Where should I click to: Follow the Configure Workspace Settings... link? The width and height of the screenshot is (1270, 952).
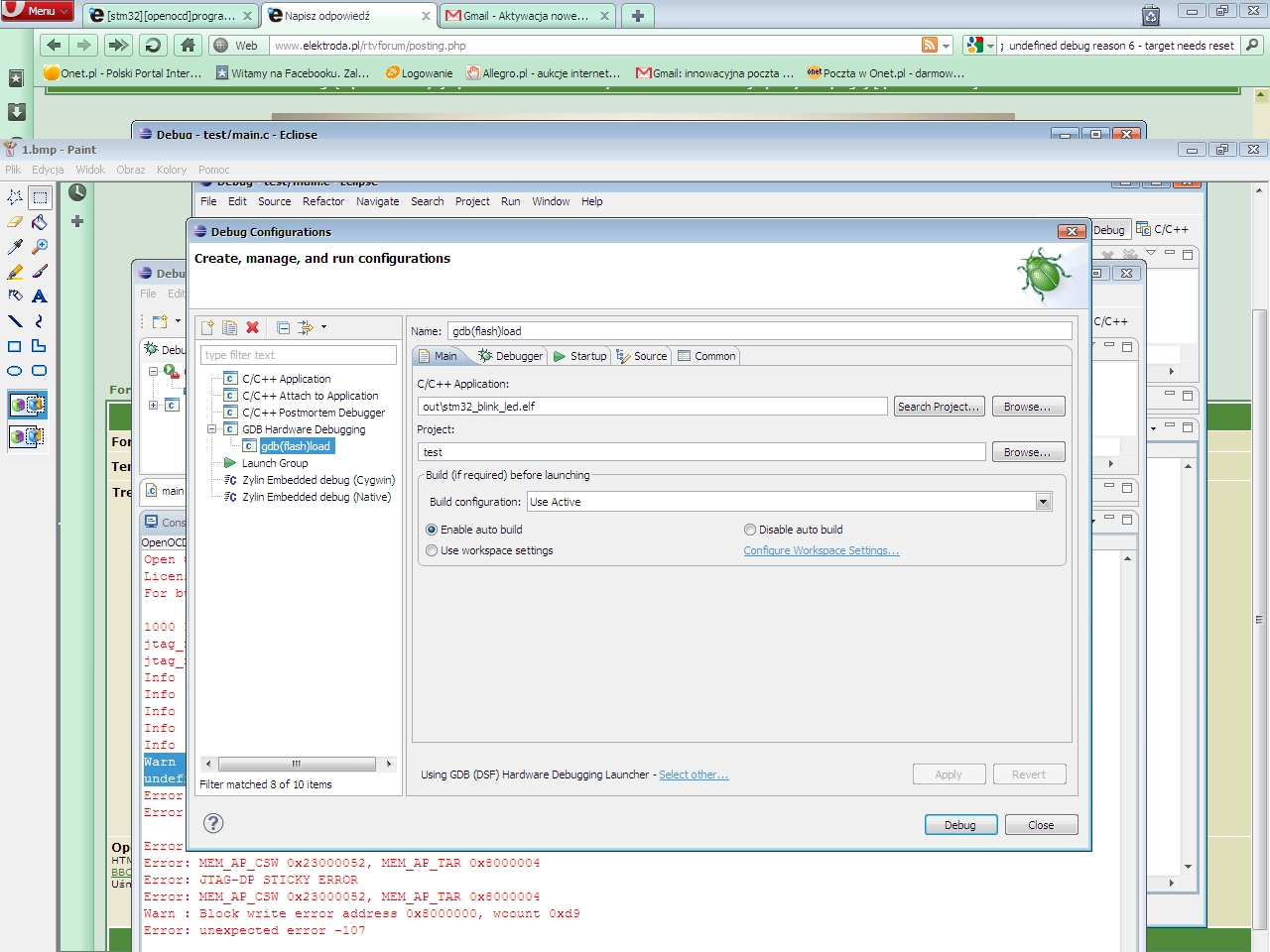coord(822,550)
